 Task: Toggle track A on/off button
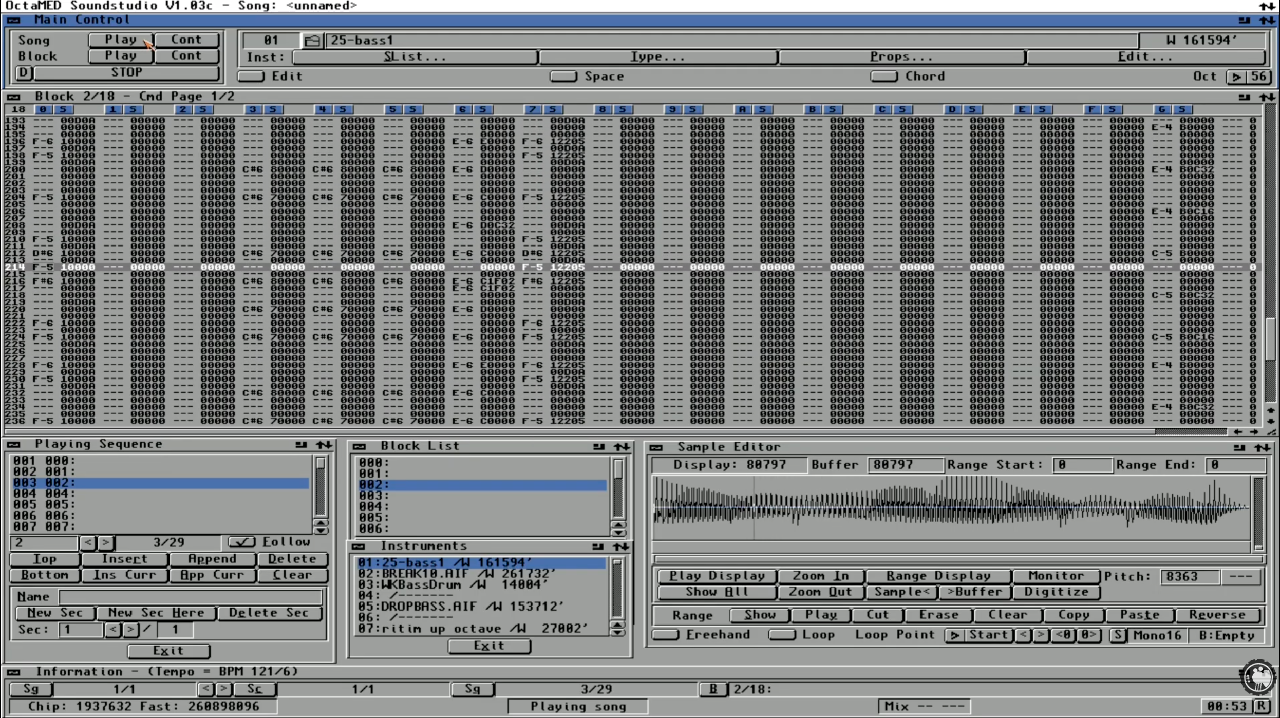(x=743, y=109)
